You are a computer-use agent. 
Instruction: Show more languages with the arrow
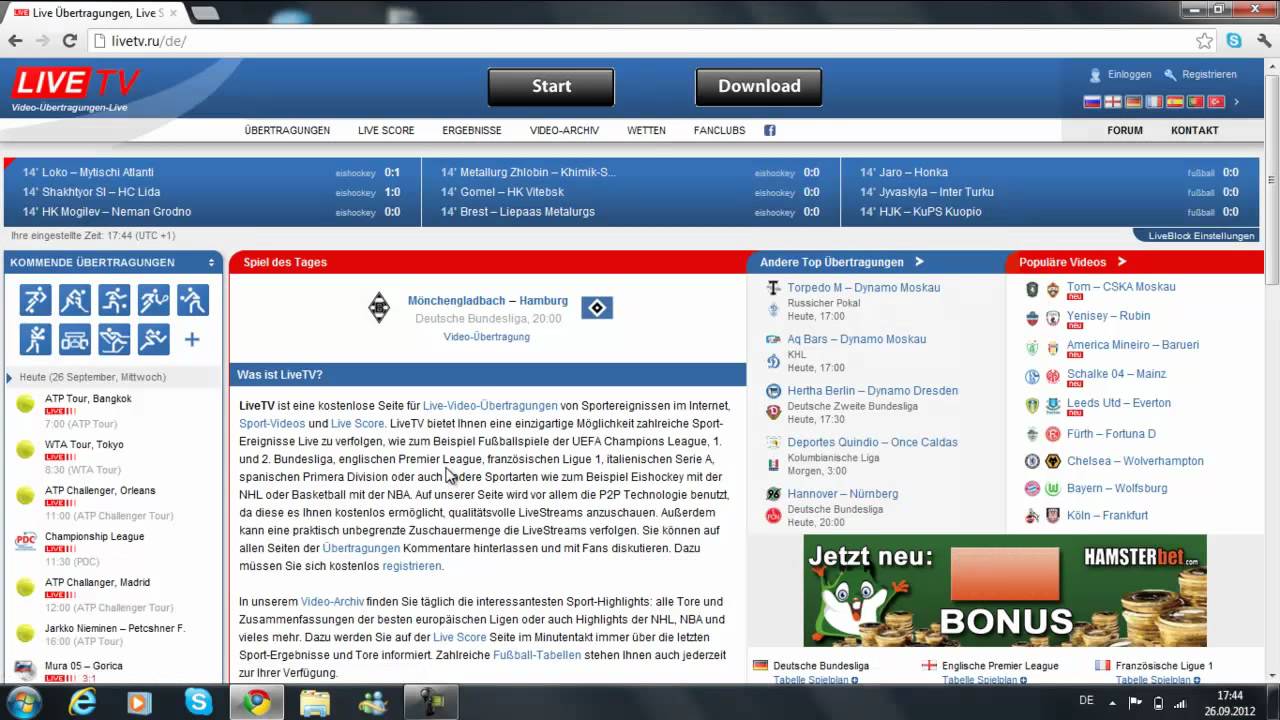click(x=1236, y=102)
